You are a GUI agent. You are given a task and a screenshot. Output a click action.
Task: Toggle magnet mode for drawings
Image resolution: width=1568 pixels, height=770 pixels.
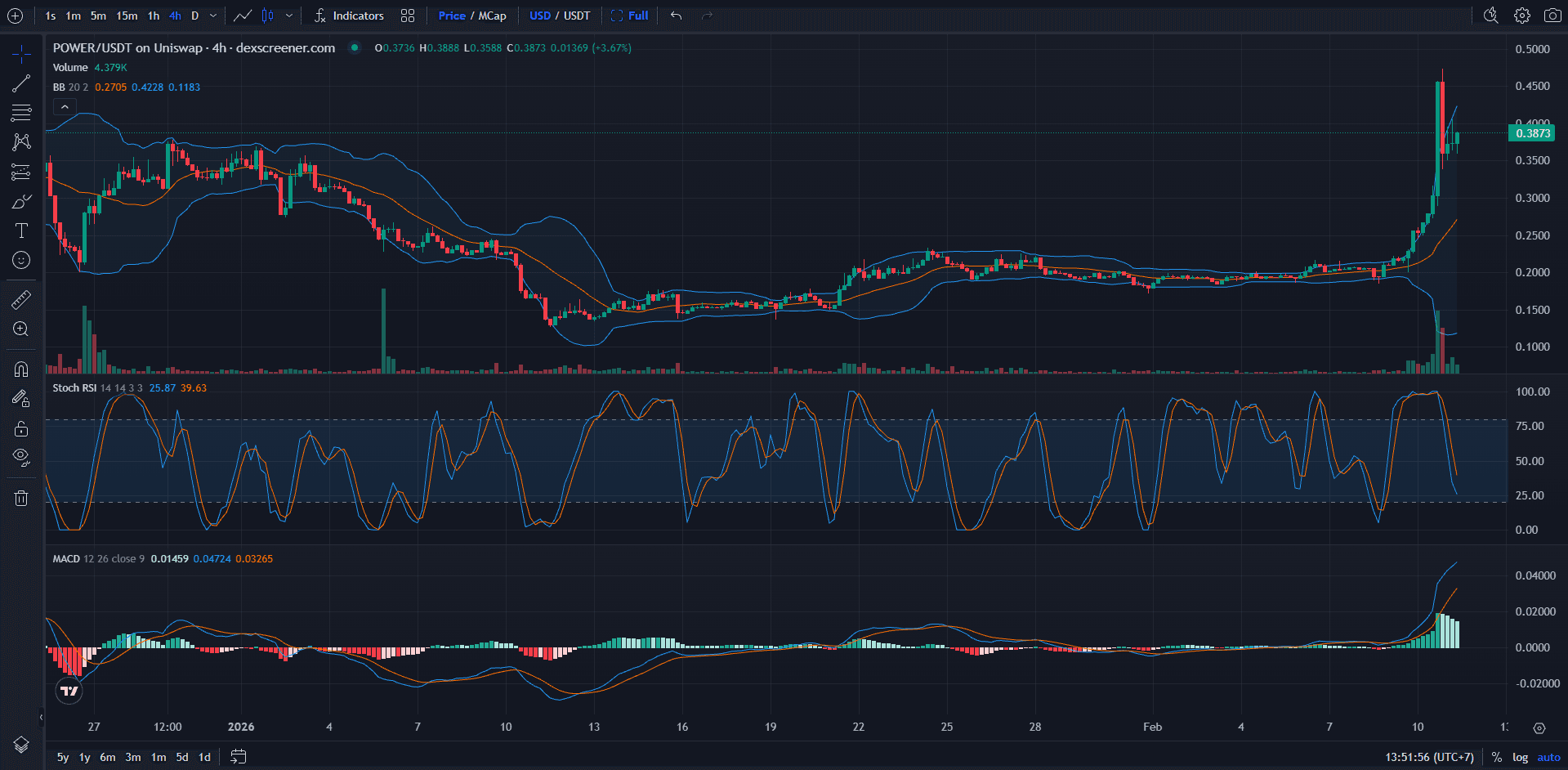[x=21, y=369]
